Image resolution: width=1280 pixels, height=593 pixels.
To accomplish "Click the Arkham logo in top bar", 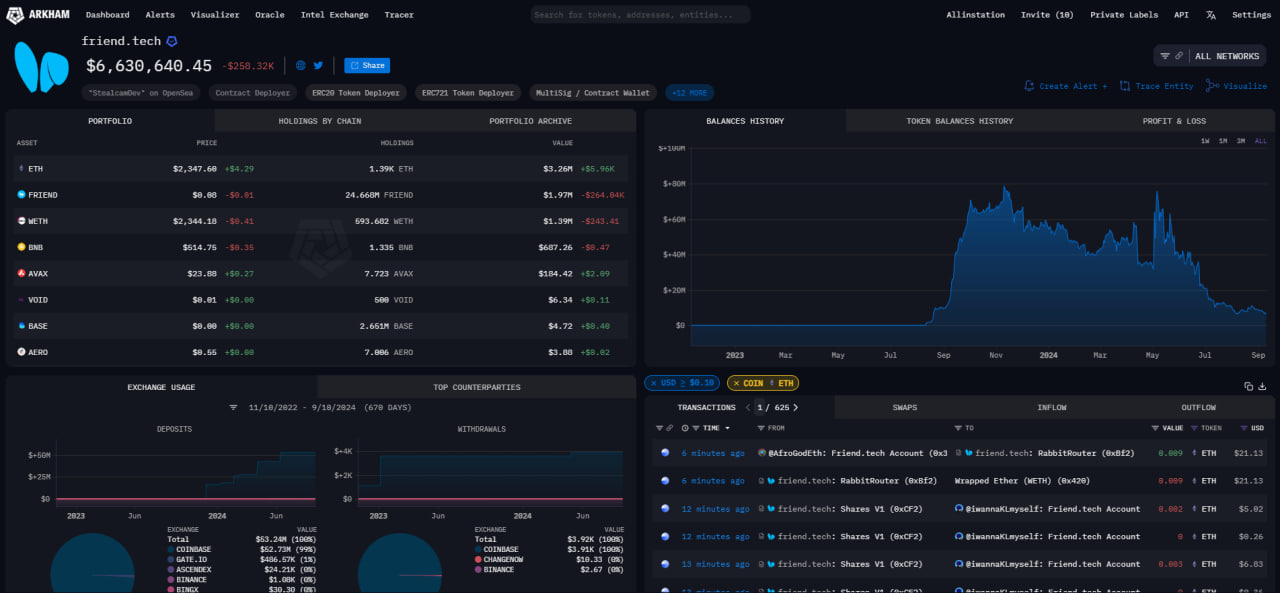I will (x=40, y=15).
